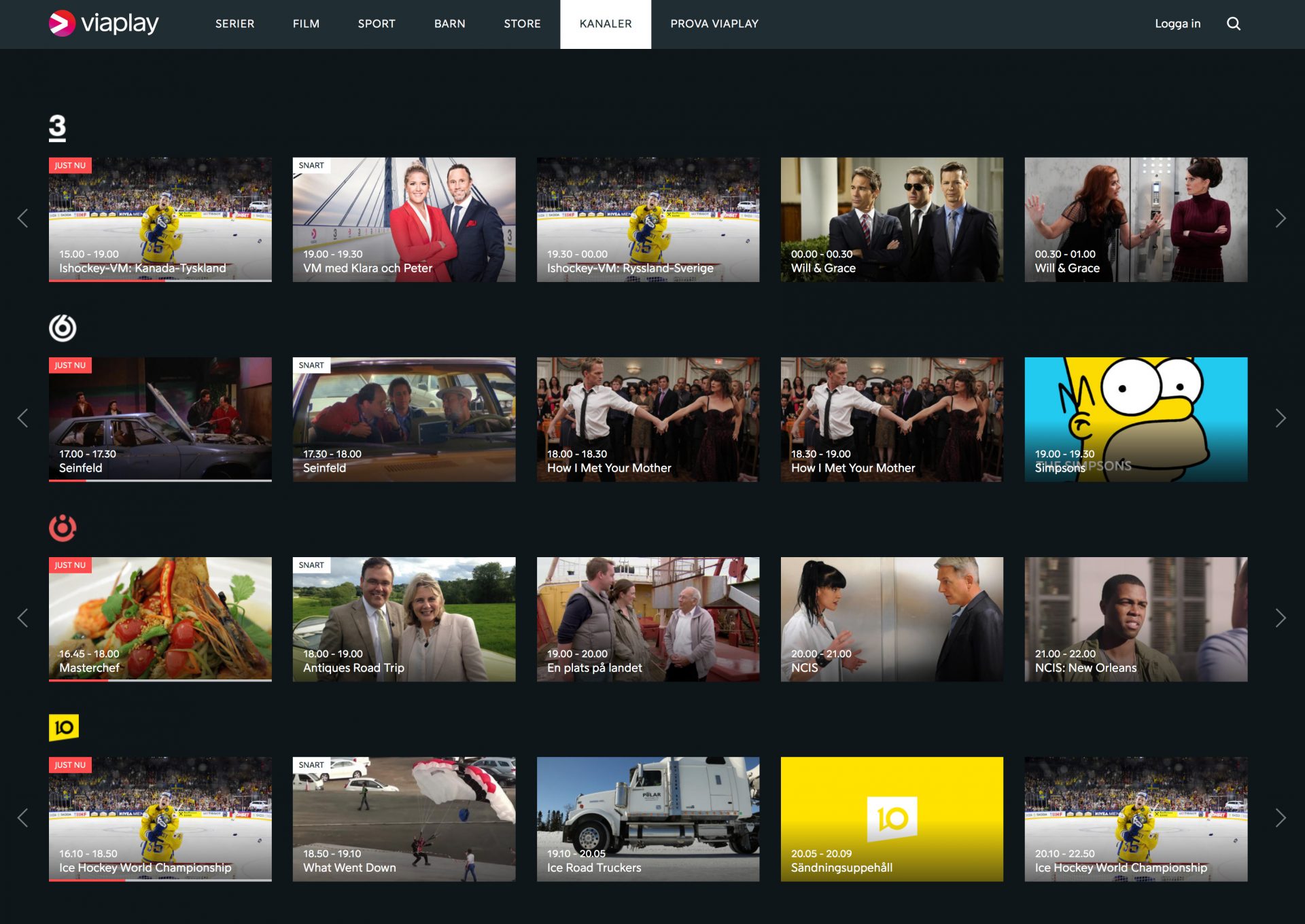Click JUST NU badge on Kanada-Tyskland
The height and width of the screenshot is (924, 1305).
(70, 165)
